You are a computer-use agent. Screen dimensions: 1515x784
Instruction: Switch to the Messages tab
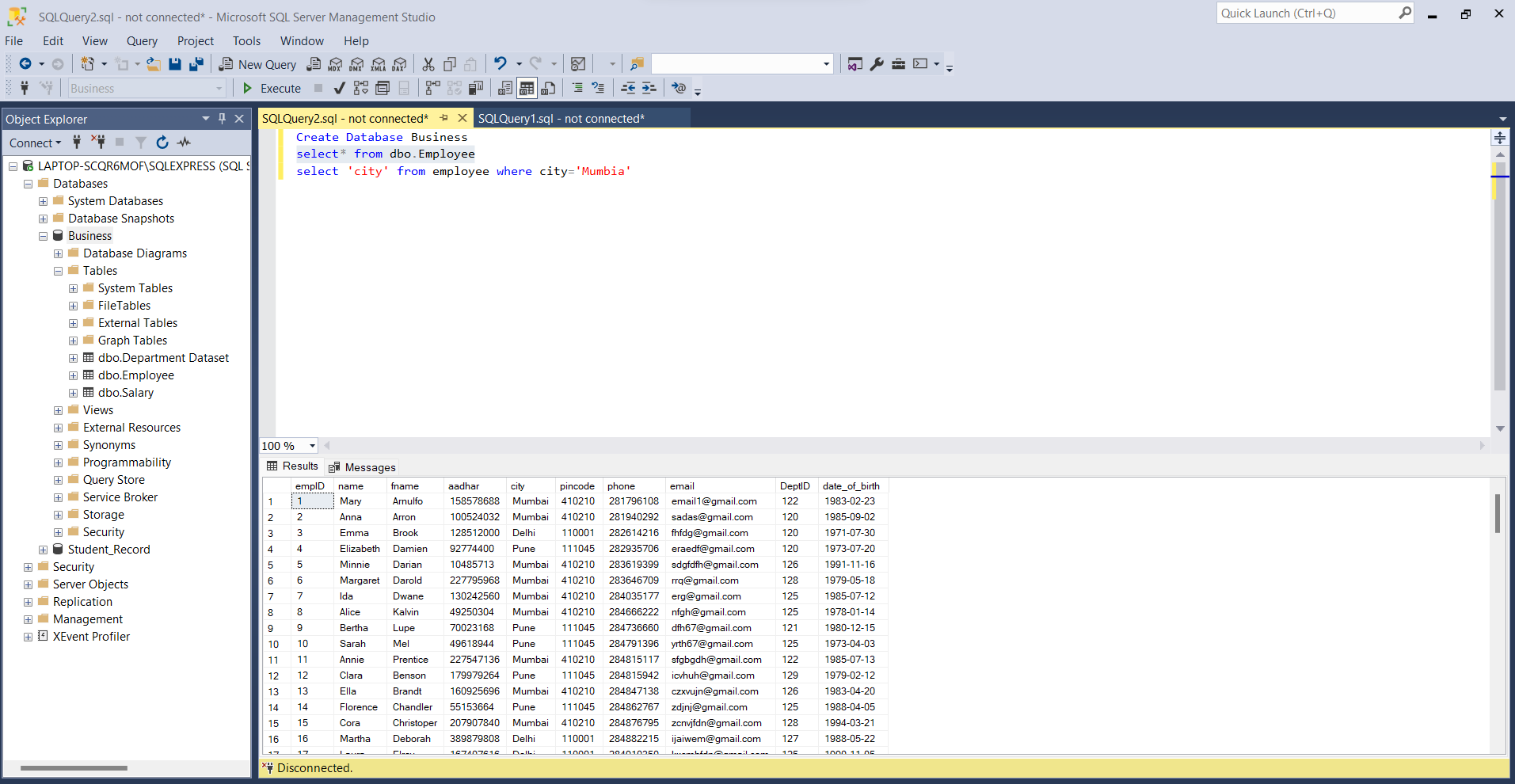(369, 466)
